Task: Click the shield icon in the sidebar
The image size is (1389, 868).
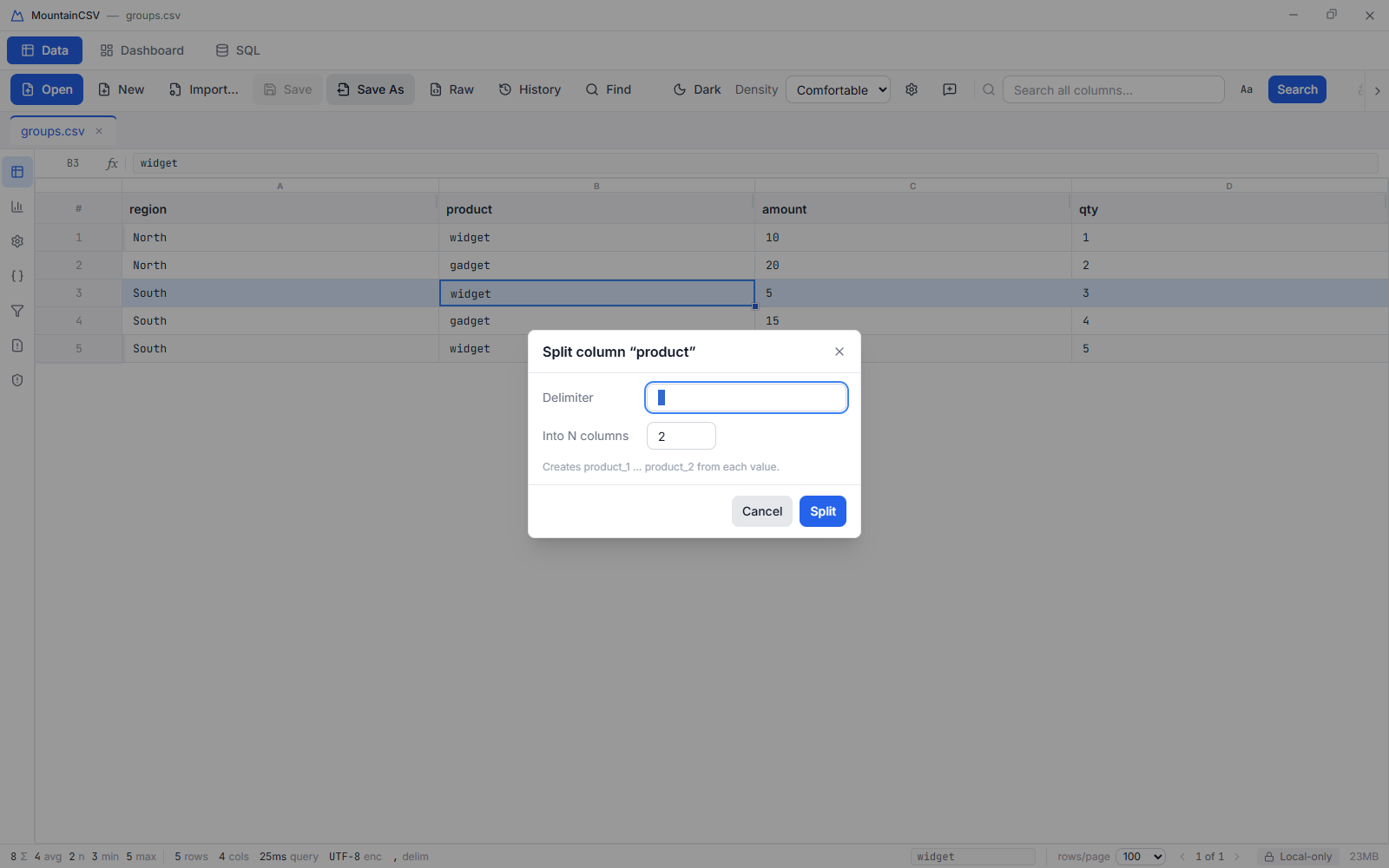Action: [17, 380]
